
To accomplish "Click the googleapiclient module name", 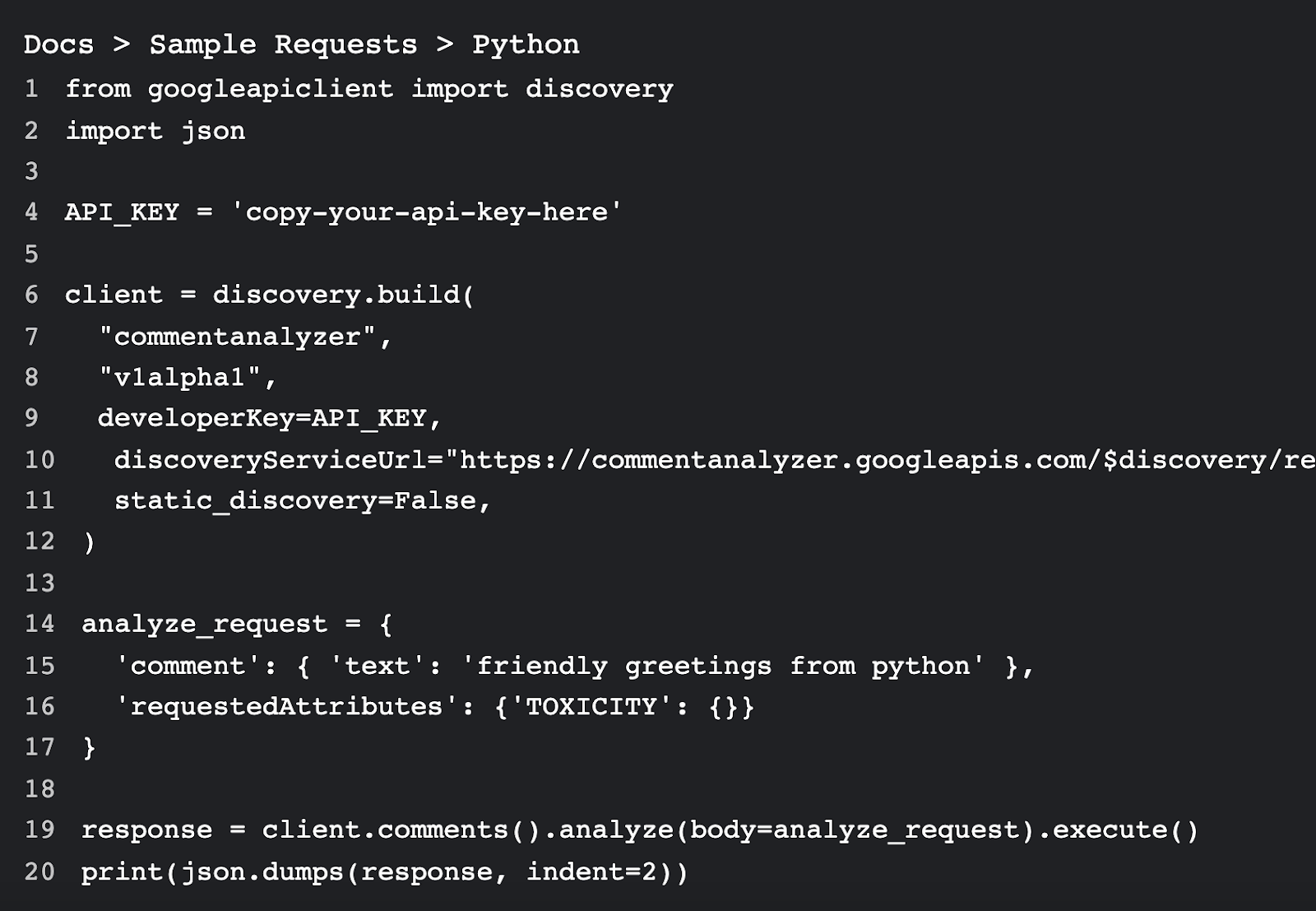I will click(x=270, y=89).
